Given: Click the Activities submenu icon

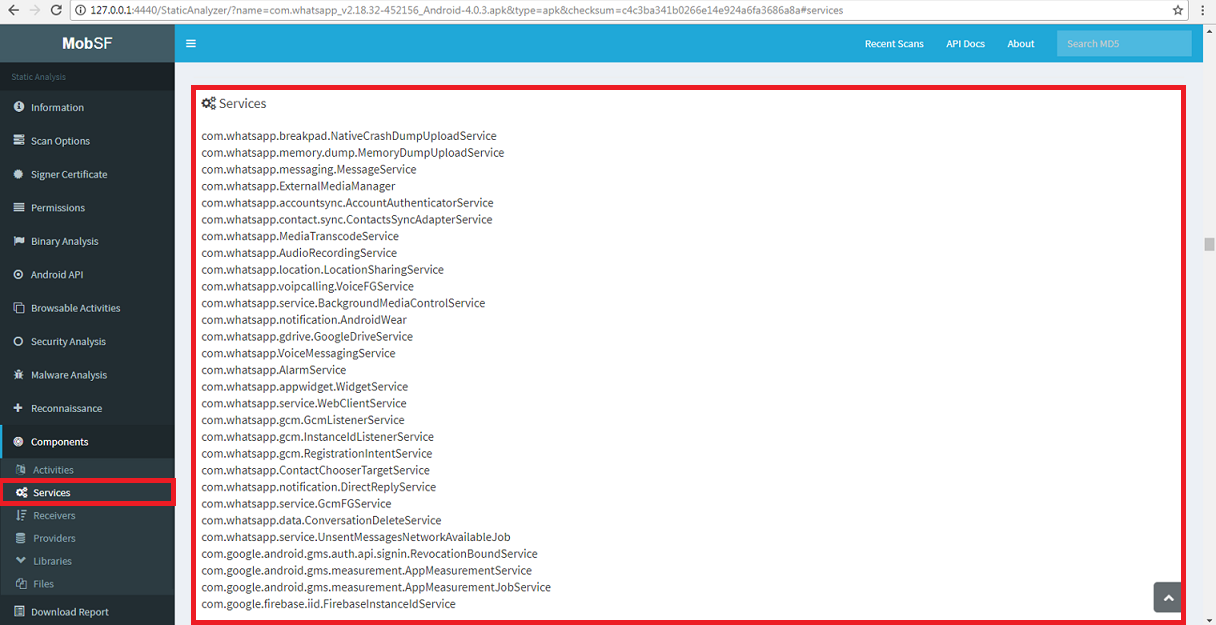Looking at the screenshot, I should [x=22, y=469].
